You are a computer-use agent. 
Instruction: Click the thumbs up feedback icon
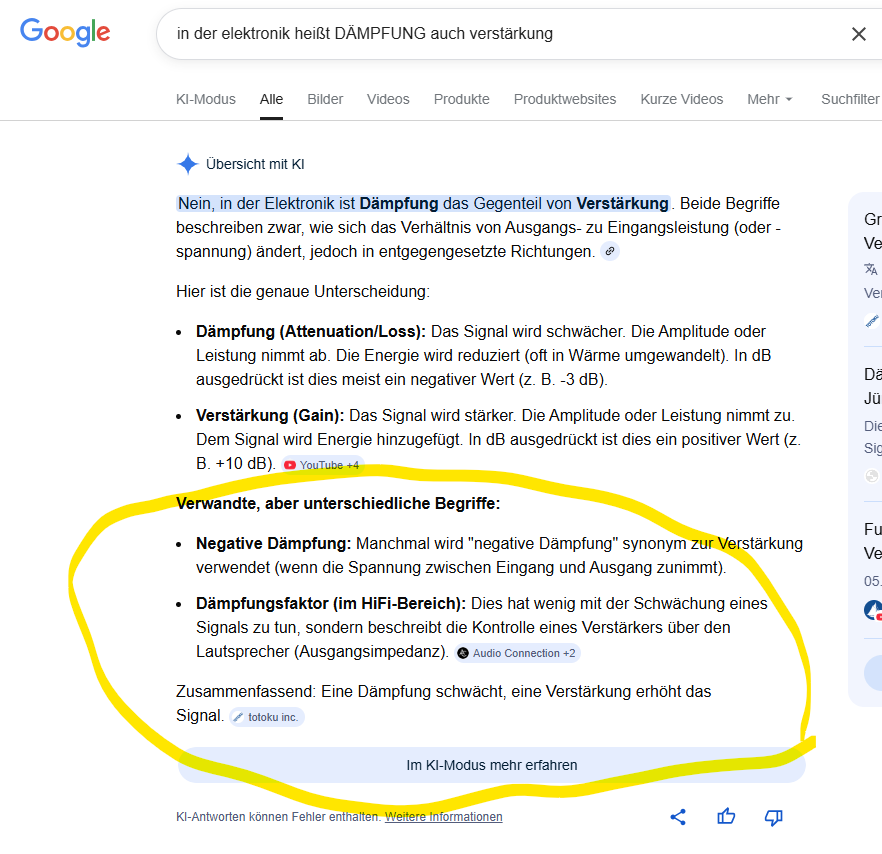pos(726,817)
